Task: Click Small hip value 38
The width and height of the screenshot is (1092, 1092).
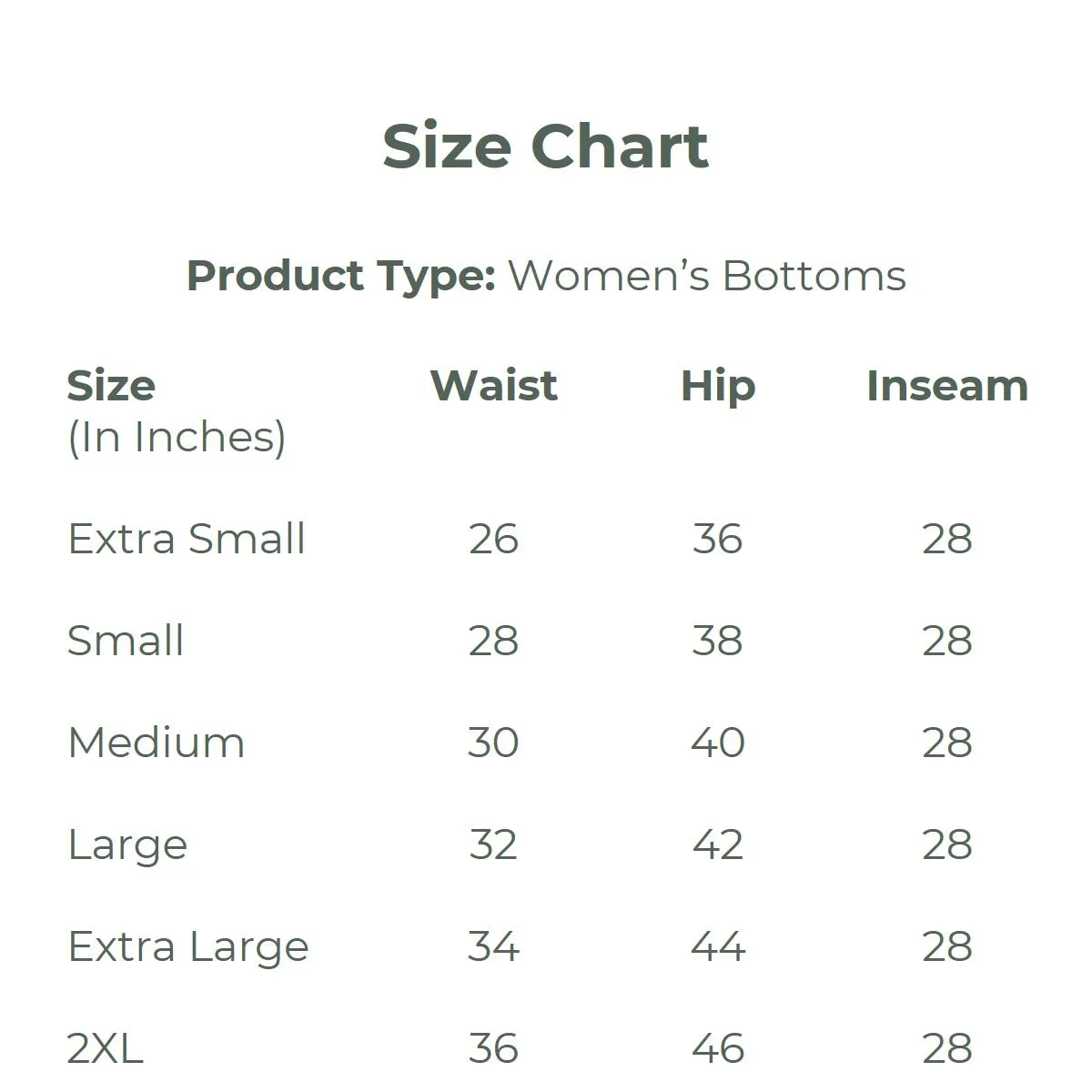Action: pos(718,641)
